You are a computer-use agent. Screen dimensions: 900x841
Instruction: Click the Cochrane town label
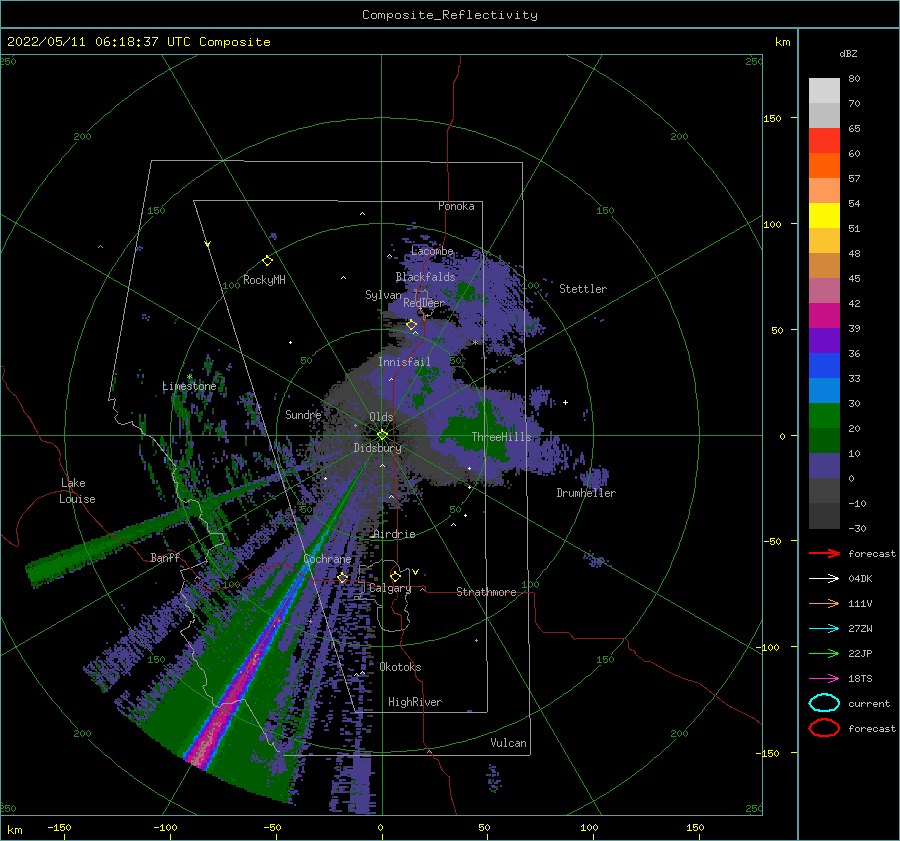(x=327, y=559)
